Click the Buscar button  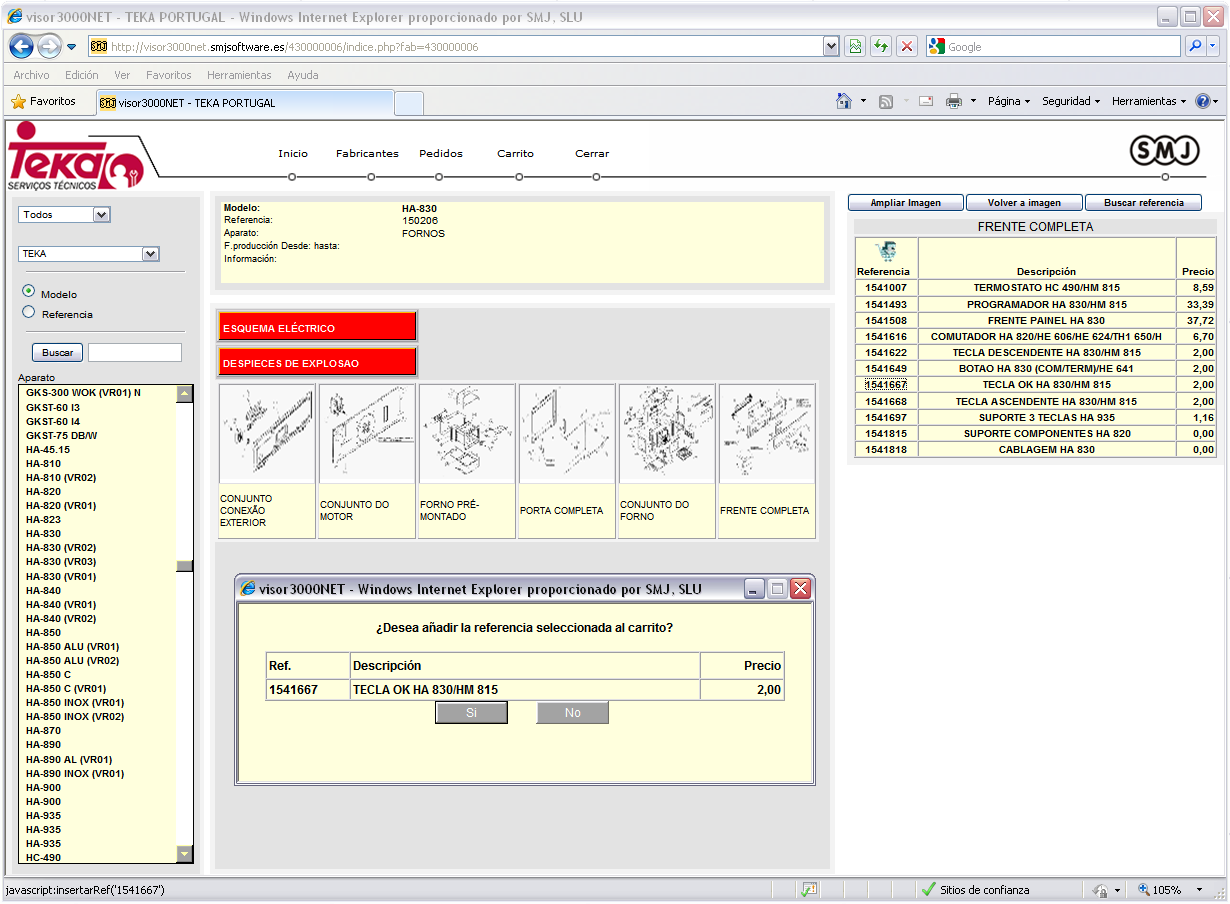point(58,353)
